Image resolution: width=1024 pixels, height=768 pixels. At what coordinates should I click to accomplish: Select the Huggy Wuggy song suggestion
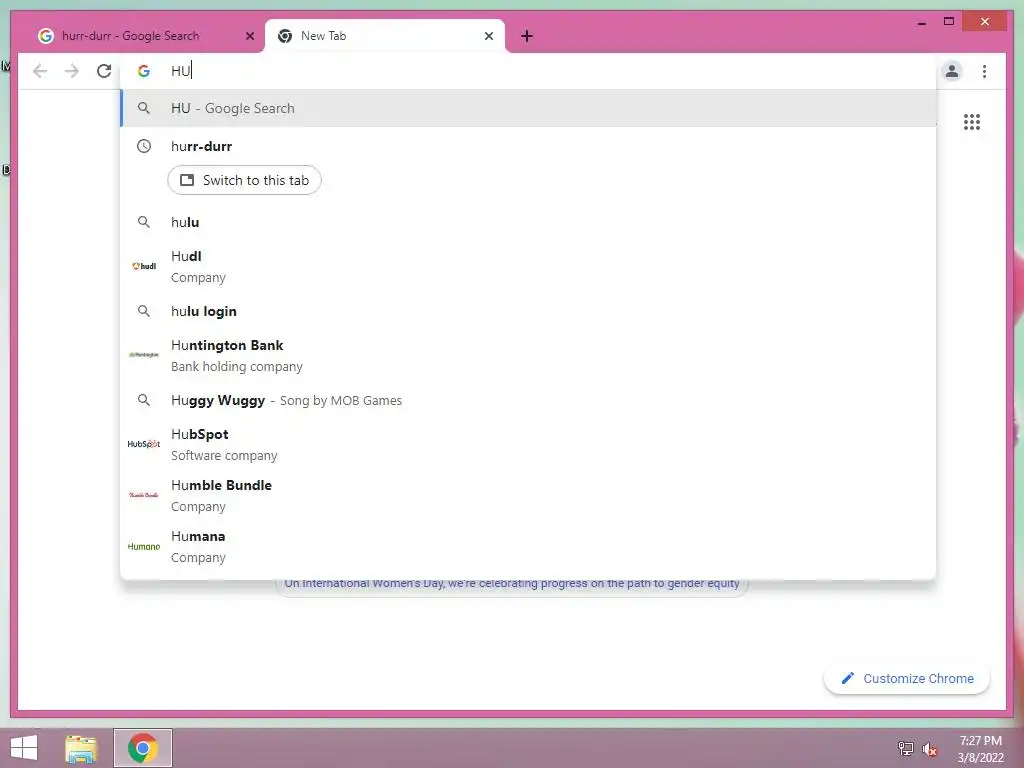(x=528, y=400)
